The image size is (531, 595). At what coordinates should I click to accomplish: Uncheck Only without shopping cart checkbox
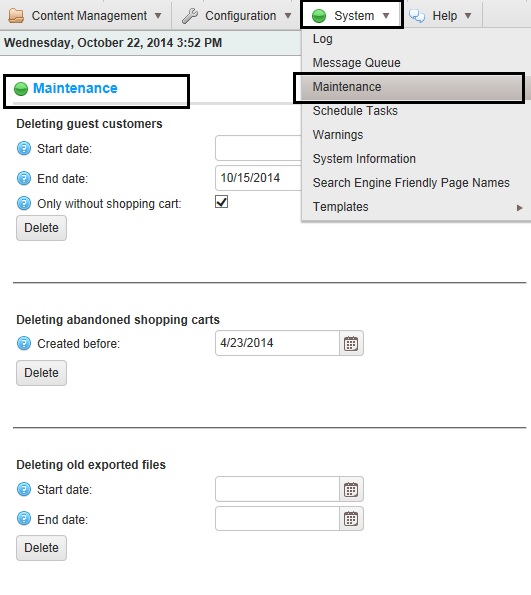tap(222, 202)
